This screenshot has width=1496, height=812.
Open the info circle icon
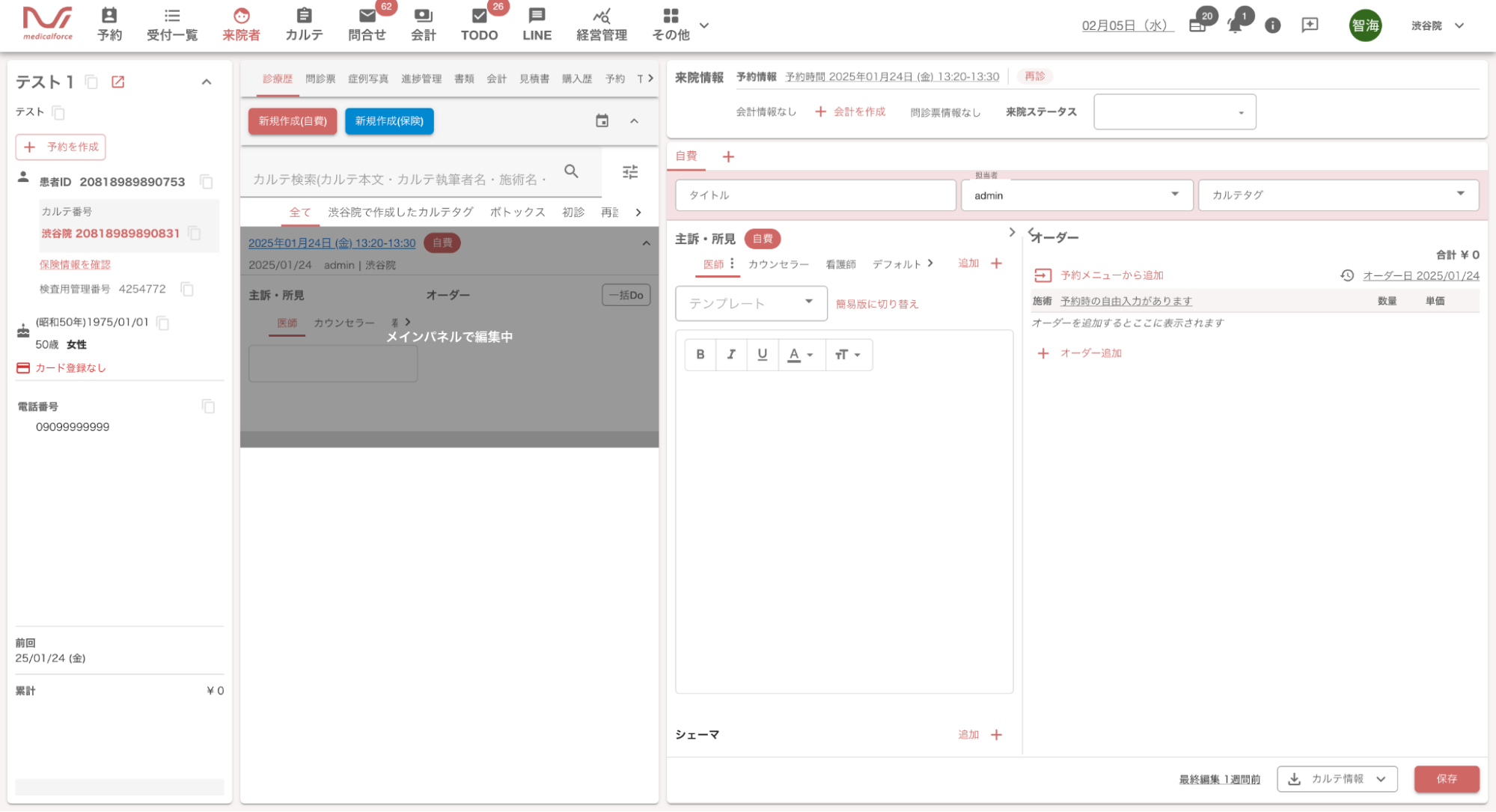tap(1272, 25)
